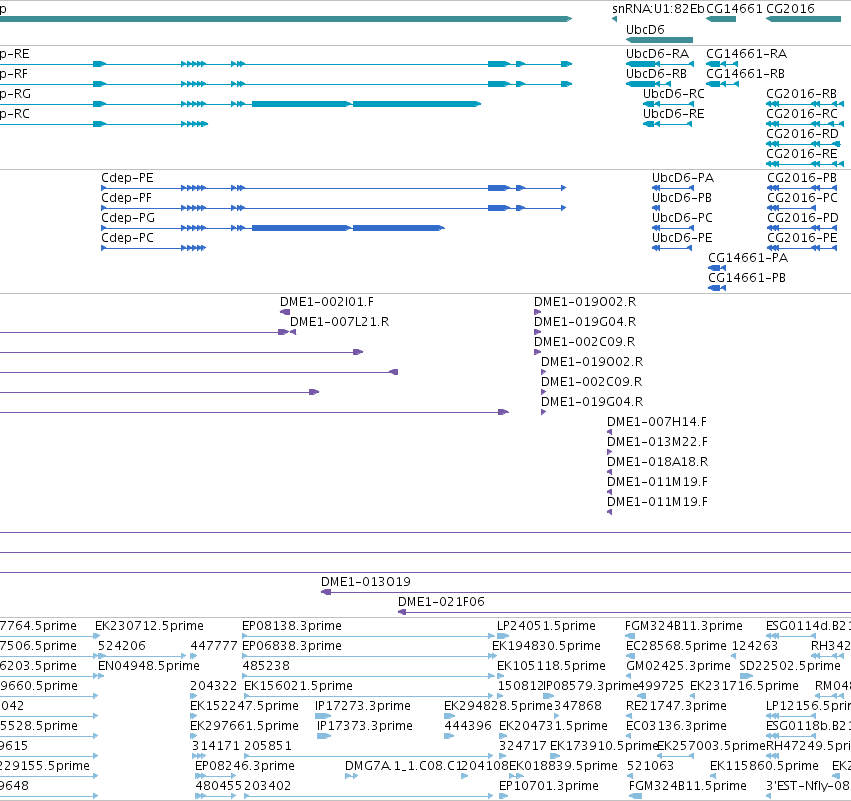851x801 pixels.
Task: Click the FGM324B11.5prime label
Action: [688, 786]
